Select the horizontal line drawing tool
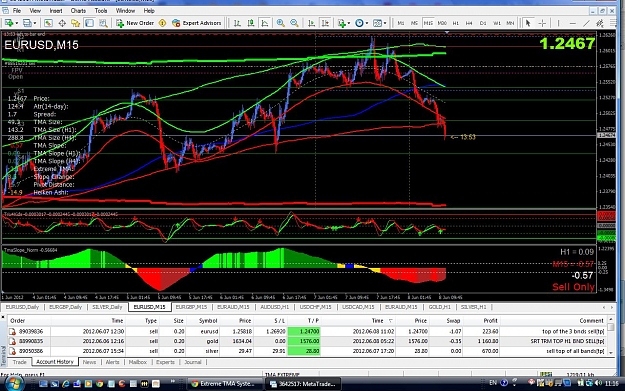Viewport: 625px width, 391px height. (x=572, y=23)
